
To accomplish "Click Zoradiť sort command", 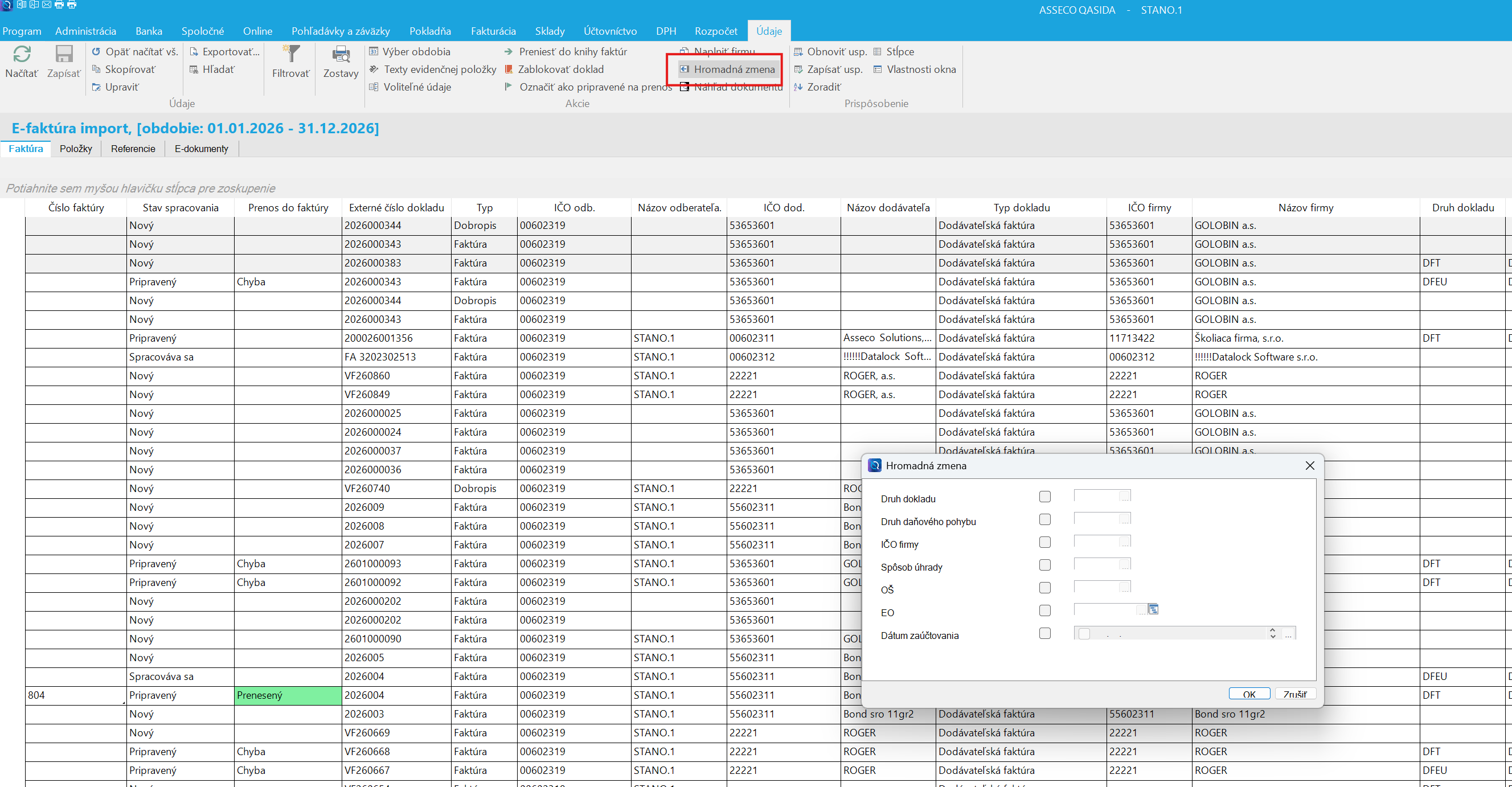I will point(818,87).
